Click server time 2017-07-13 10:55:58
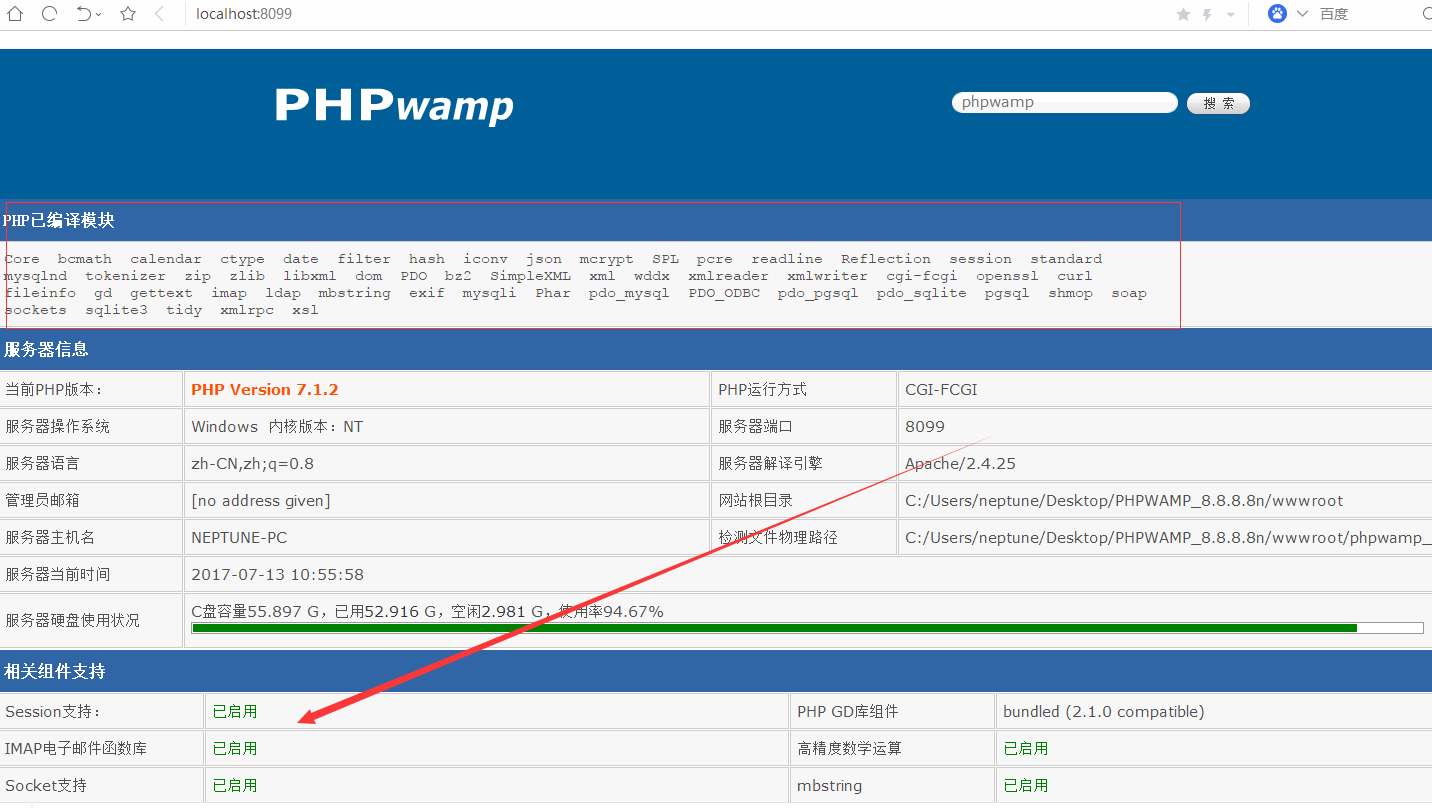Screen dimensions: 1432x808 point(278,575)
